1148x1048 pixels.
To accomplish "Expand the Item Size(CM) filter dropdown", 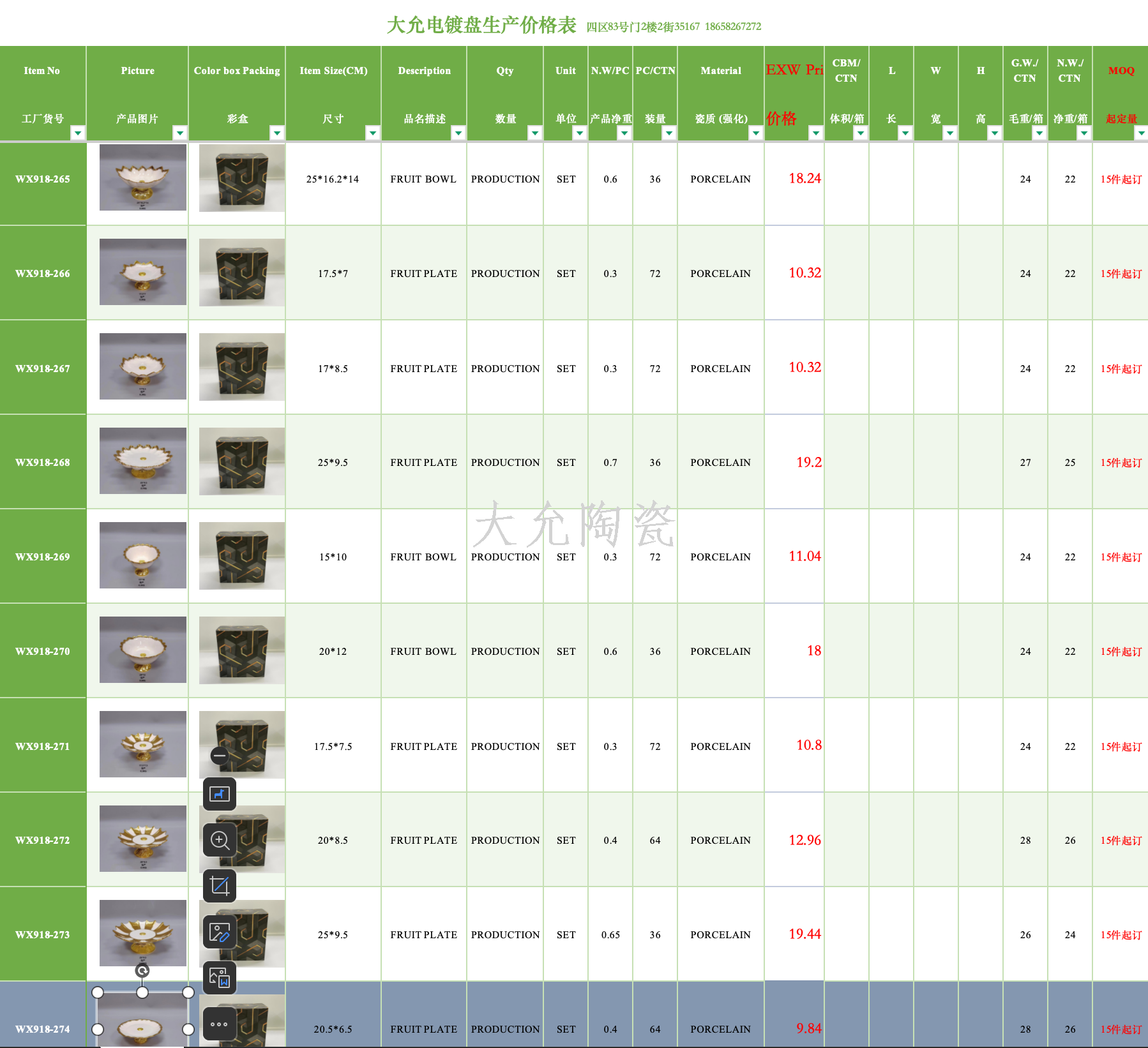I will click(373, 133).
